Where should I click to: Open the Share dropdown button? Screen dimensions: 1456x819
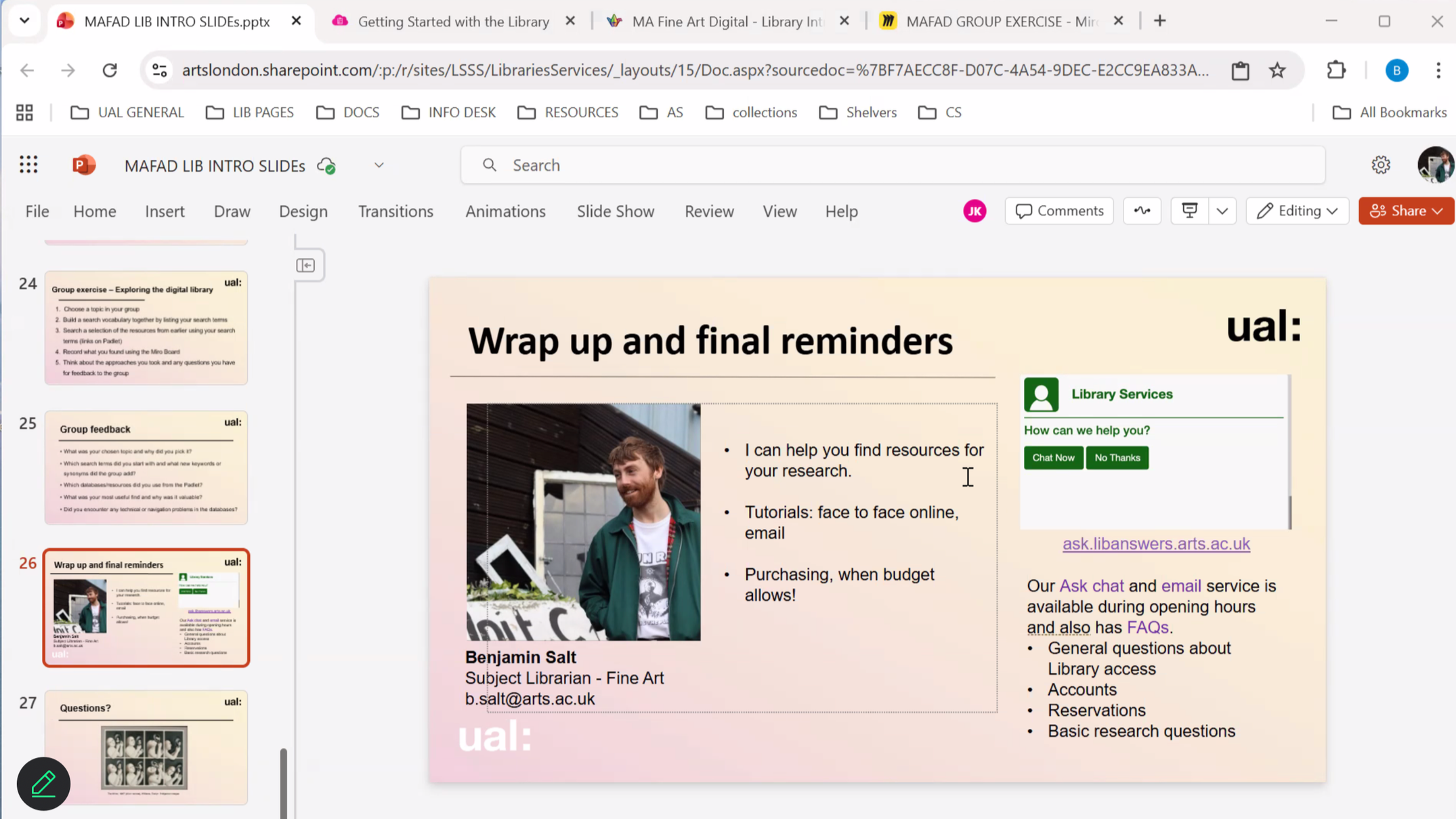click(x=1406, y=211)
